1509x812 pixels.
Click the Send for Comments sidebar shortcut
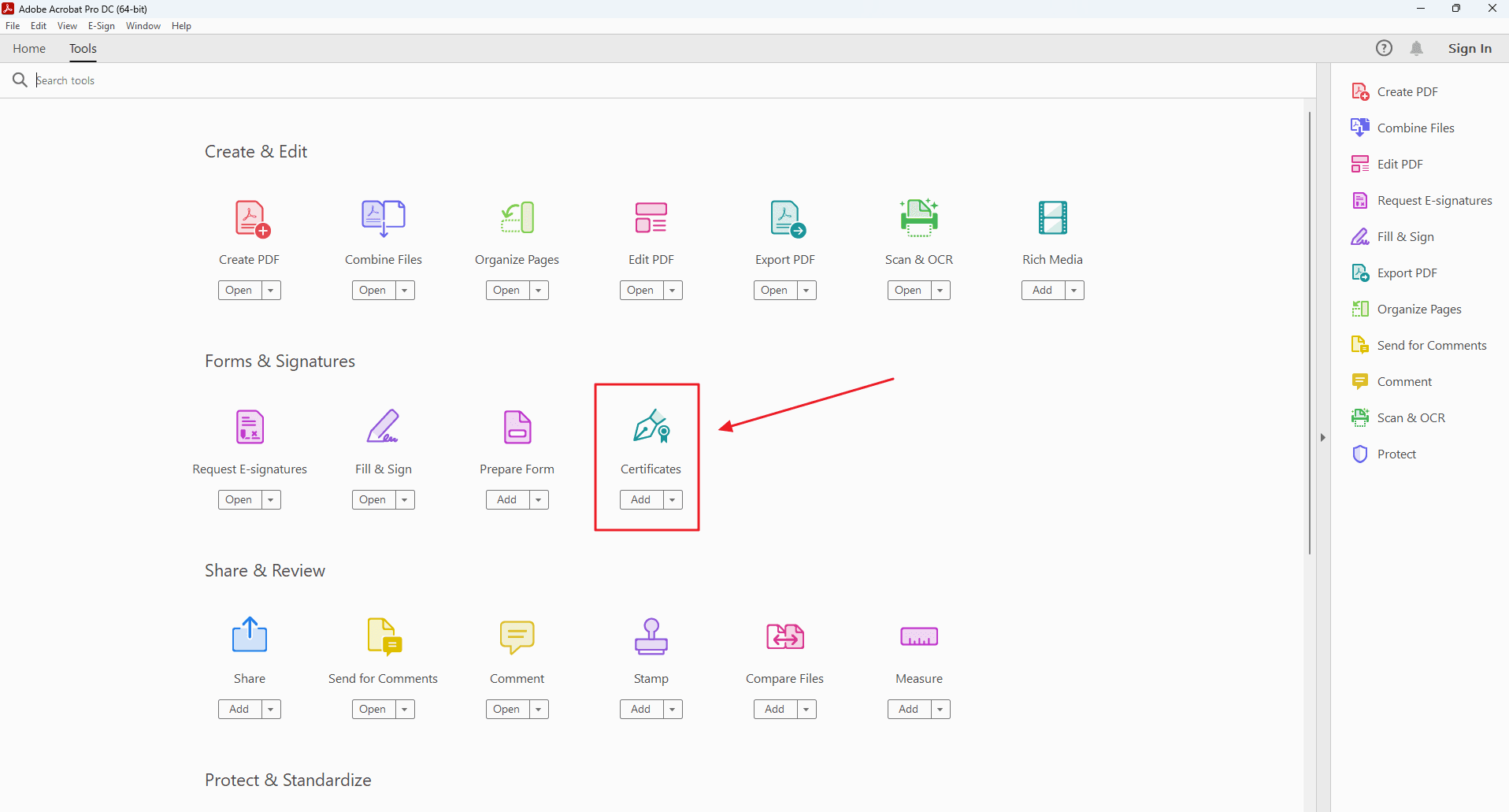[1419, 345]
